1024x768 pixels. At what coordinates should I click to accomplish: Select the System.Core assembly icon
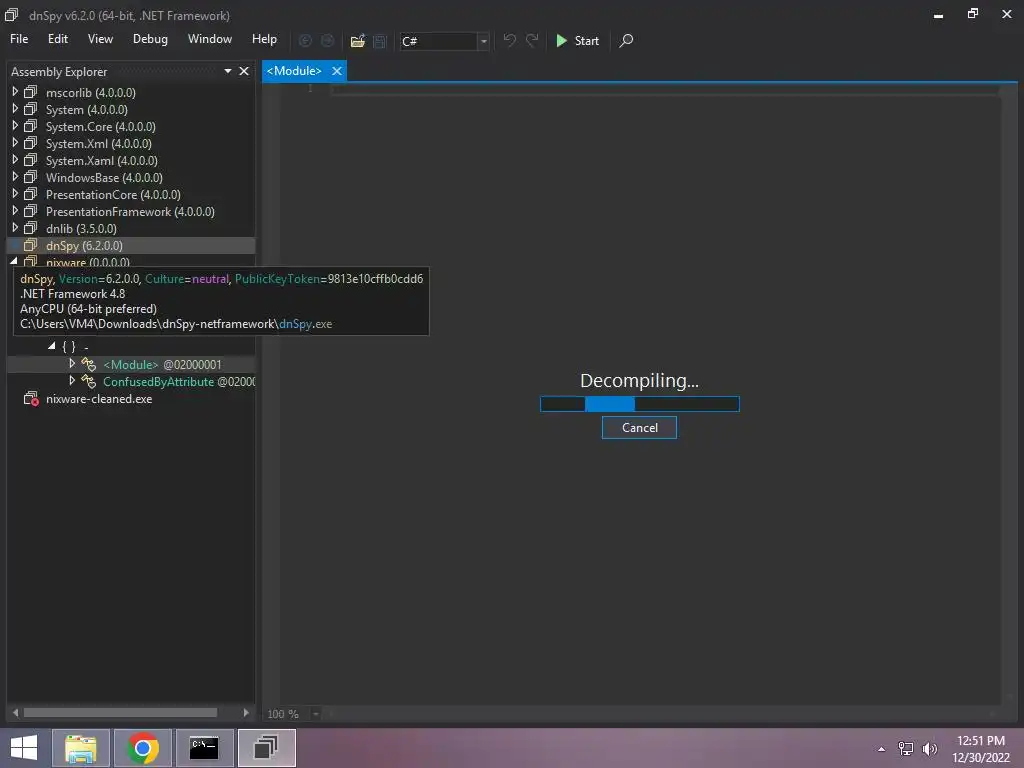(x=31, y=126)
